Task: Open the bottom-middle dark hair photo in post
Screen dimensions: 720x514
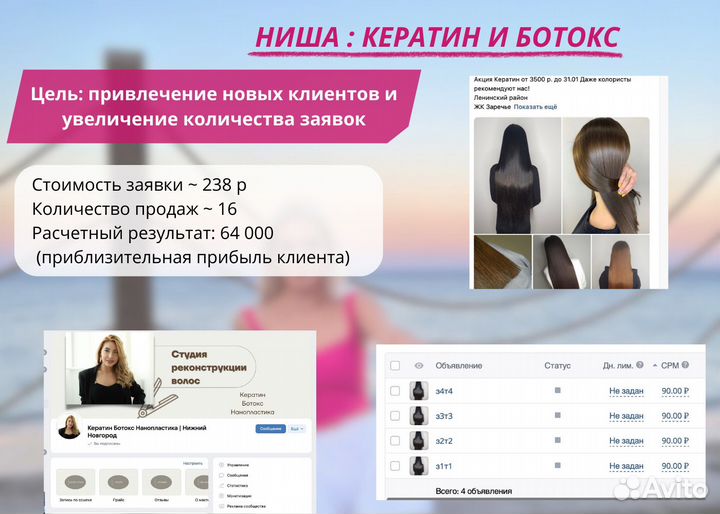Action: click(x=562, y=262)
